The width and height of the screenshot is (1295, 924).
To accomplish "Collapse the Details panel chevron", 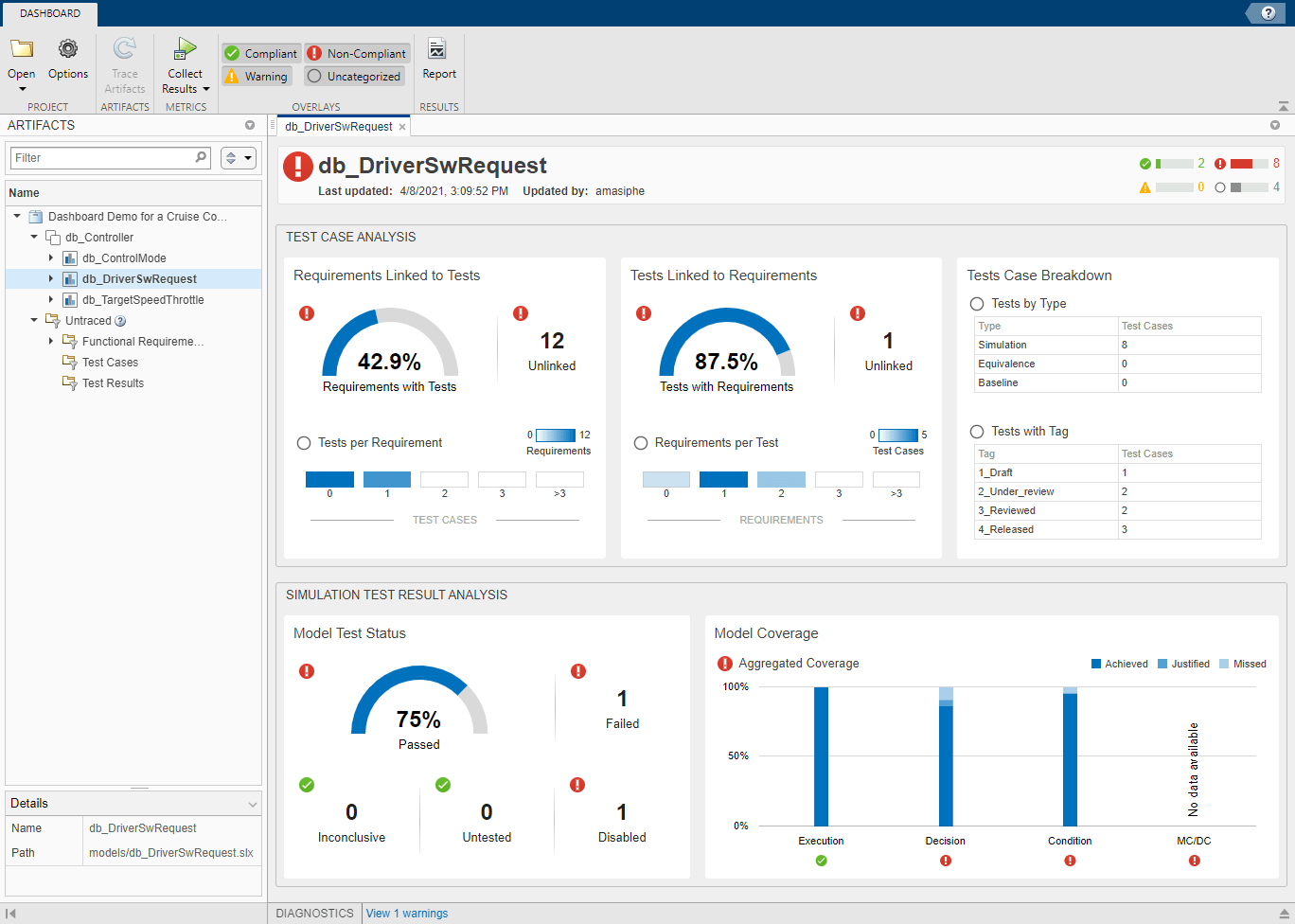I will click(253, 804).
